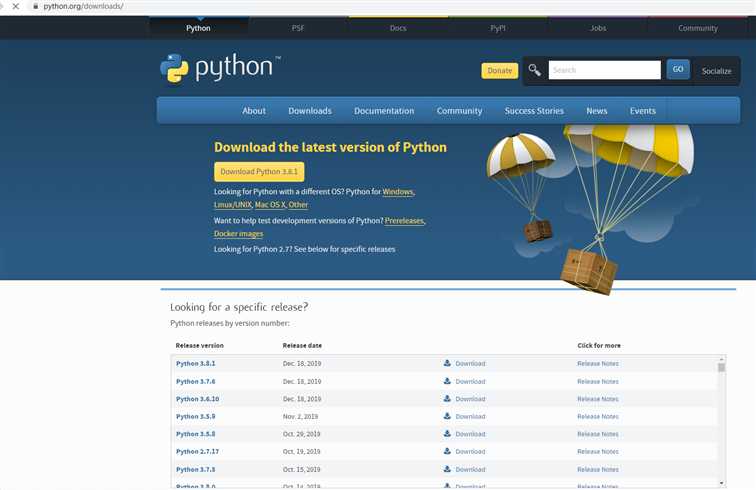Click the yellow Donate button
Viewport: 756px width, 490px height.
click(500, 70)
